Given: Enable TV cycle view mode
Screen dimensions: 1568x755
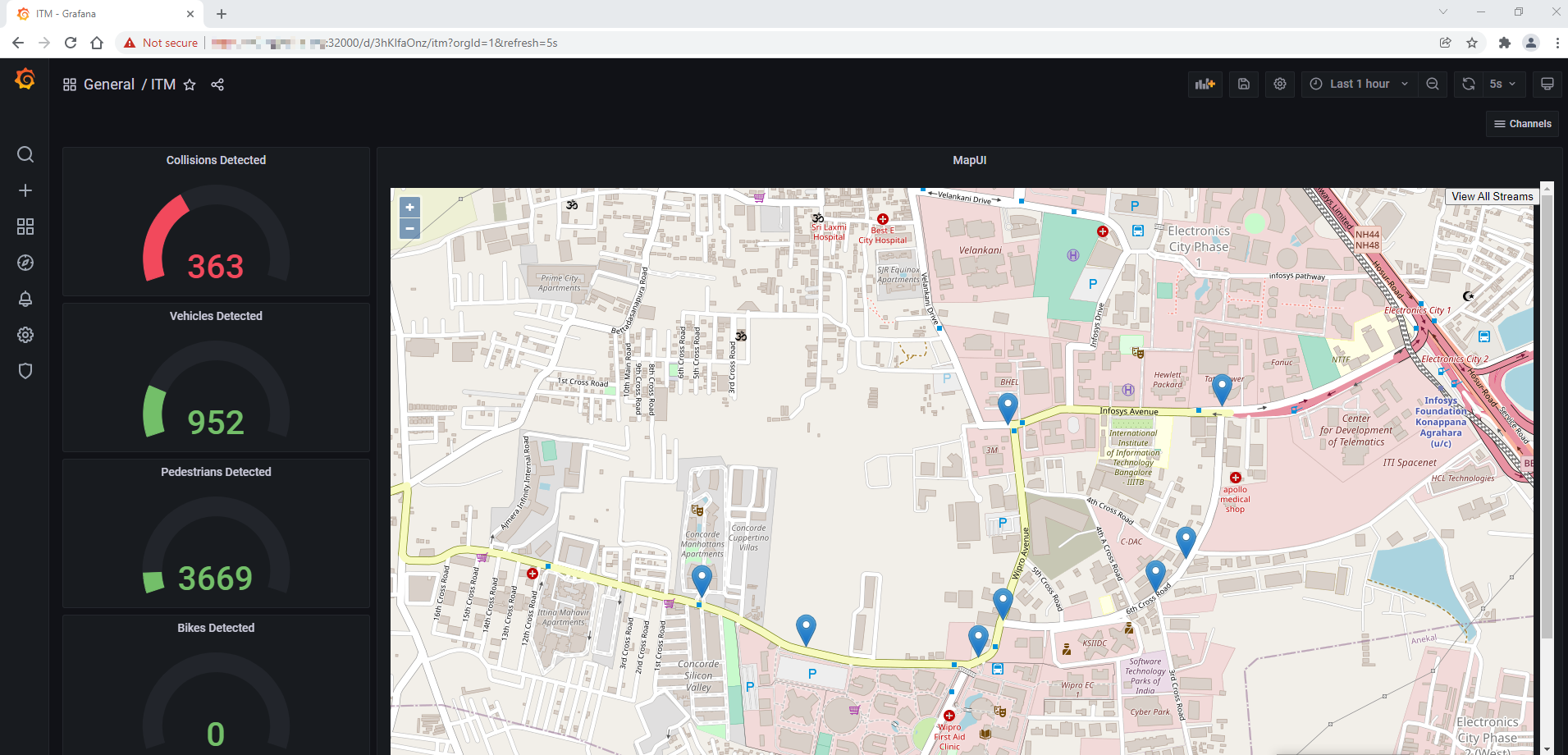Looking at the screenshot, I should [1547, 84].
